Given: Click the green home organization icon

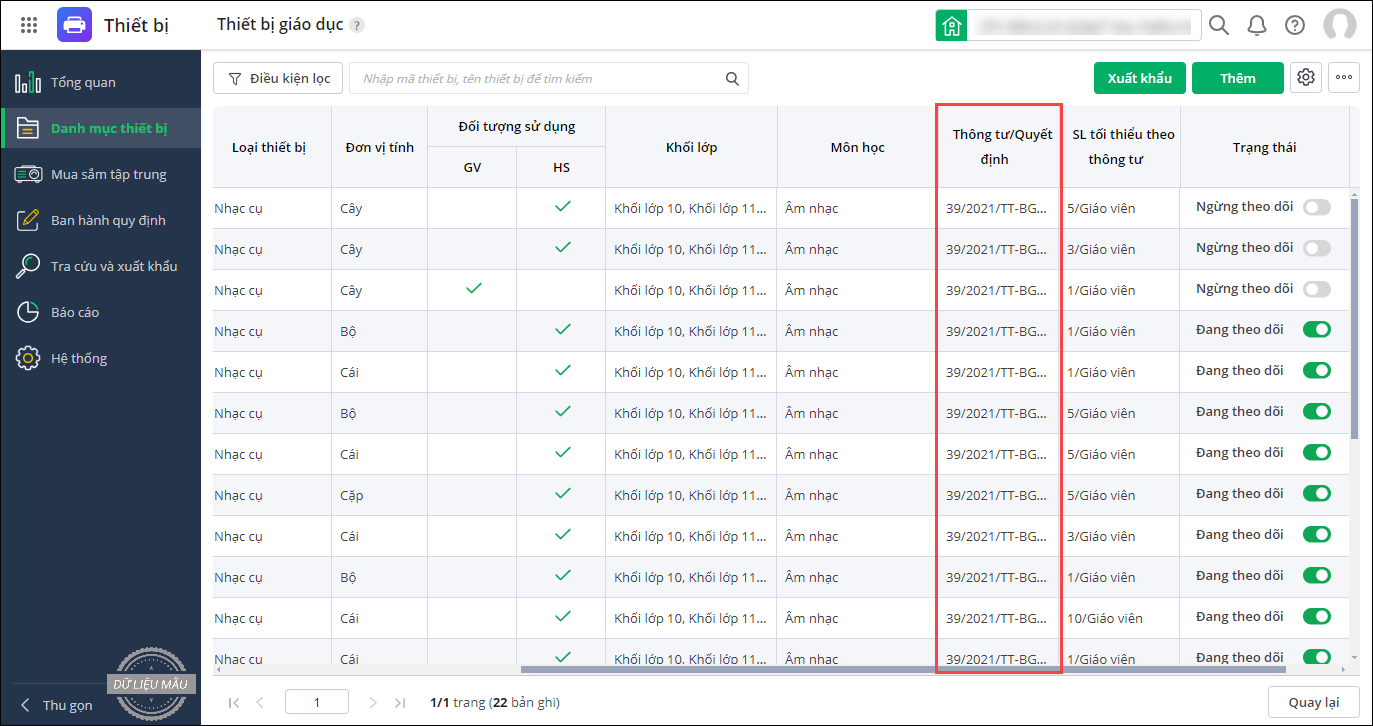Looking at the screenshot, I should click(x=951, y=26).
